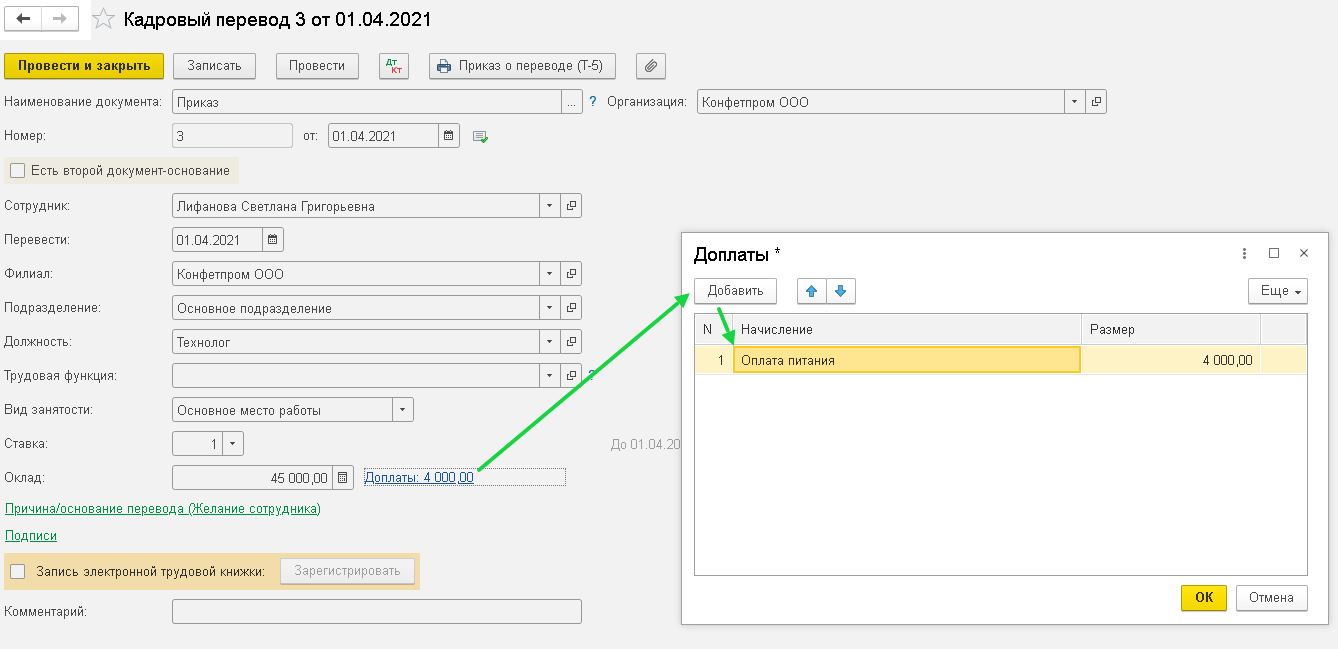Screen dimensions: 1338x649
Task: Click the Добавить button in Доплаты
Action: click(x=735, y=291)
